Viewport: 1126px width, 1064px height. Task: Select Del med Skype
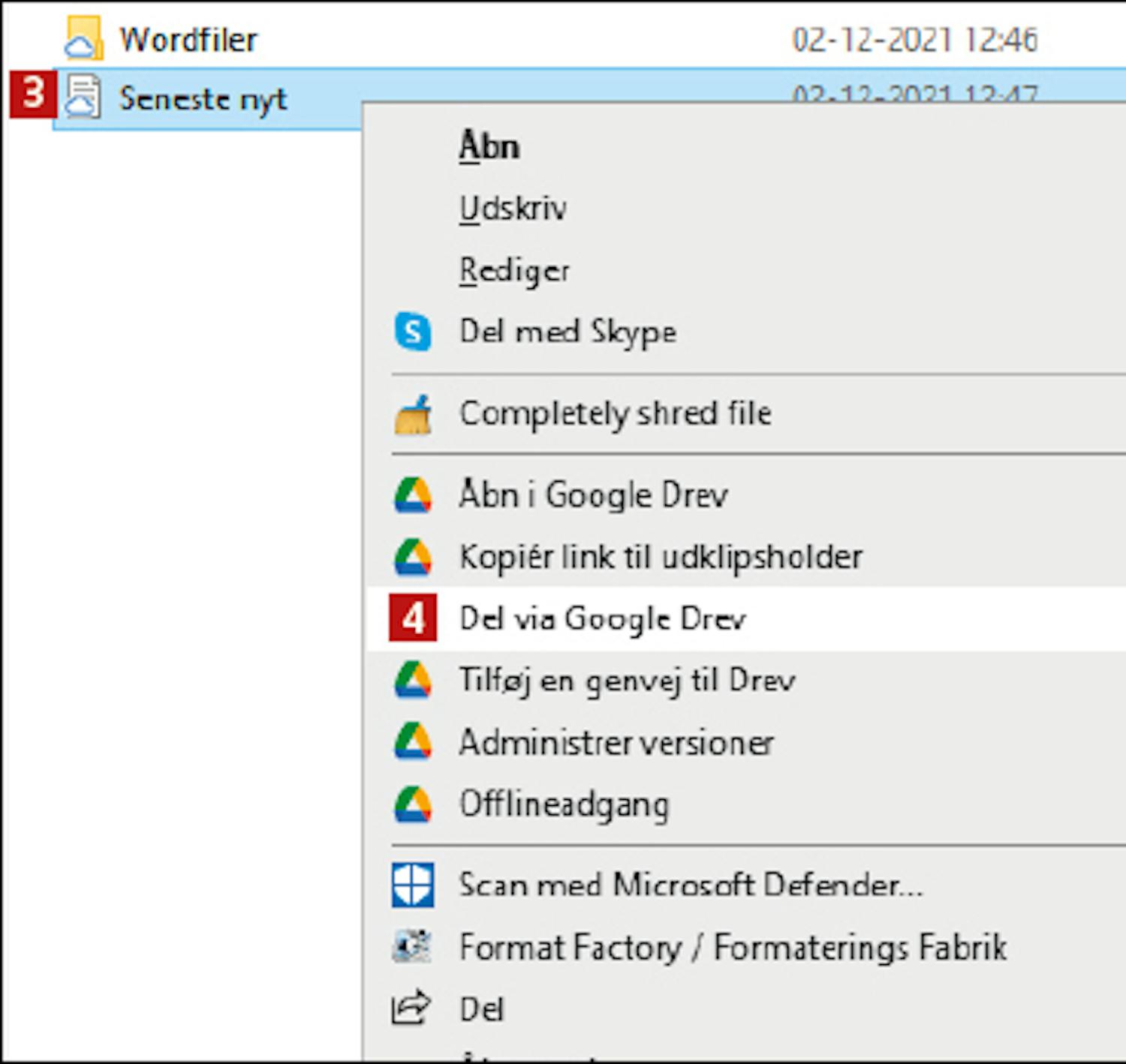(568, 332)
